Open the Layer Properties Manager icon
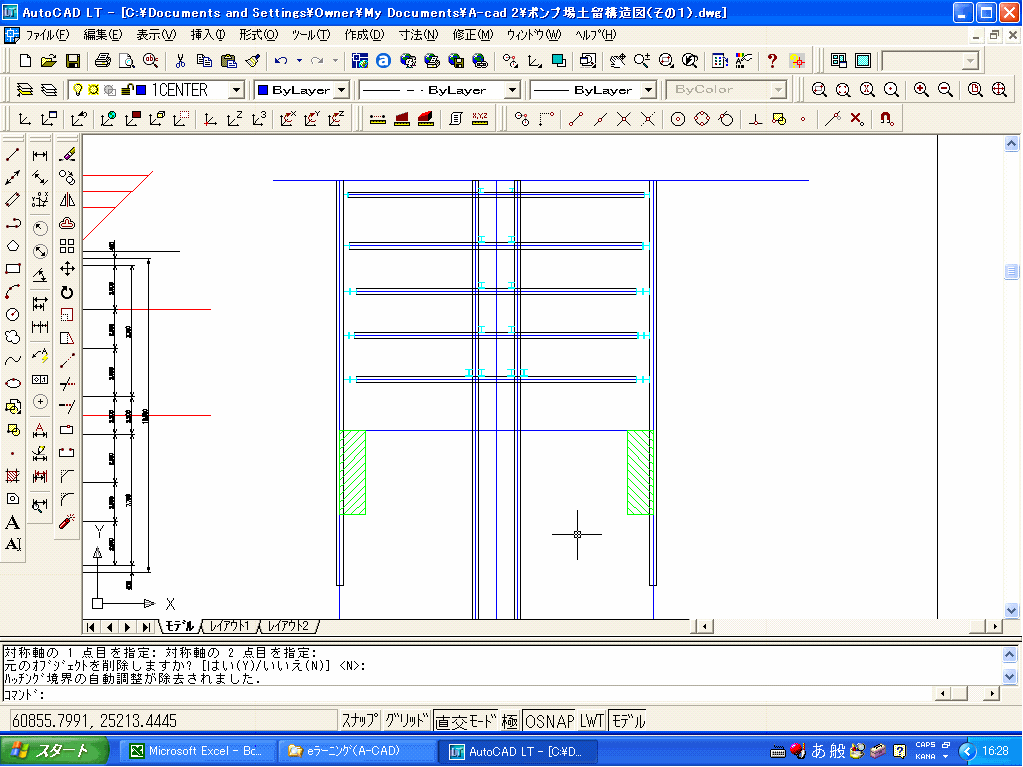This screenshot has width=1023, height=767. click(24, 89)
